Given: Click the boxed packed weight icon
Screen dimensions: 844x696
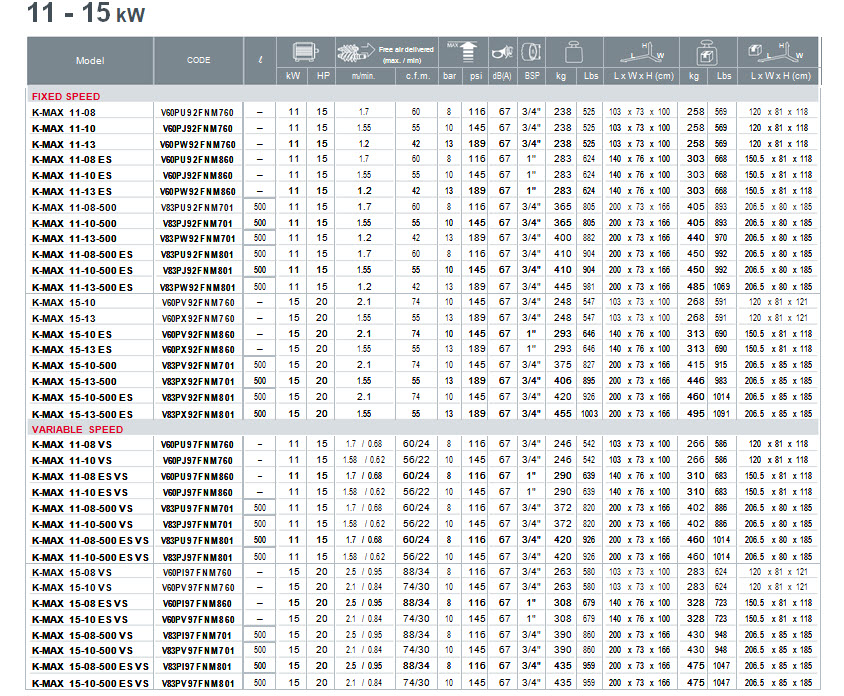Looking at the screenshot, I should (x=707, y=53).
